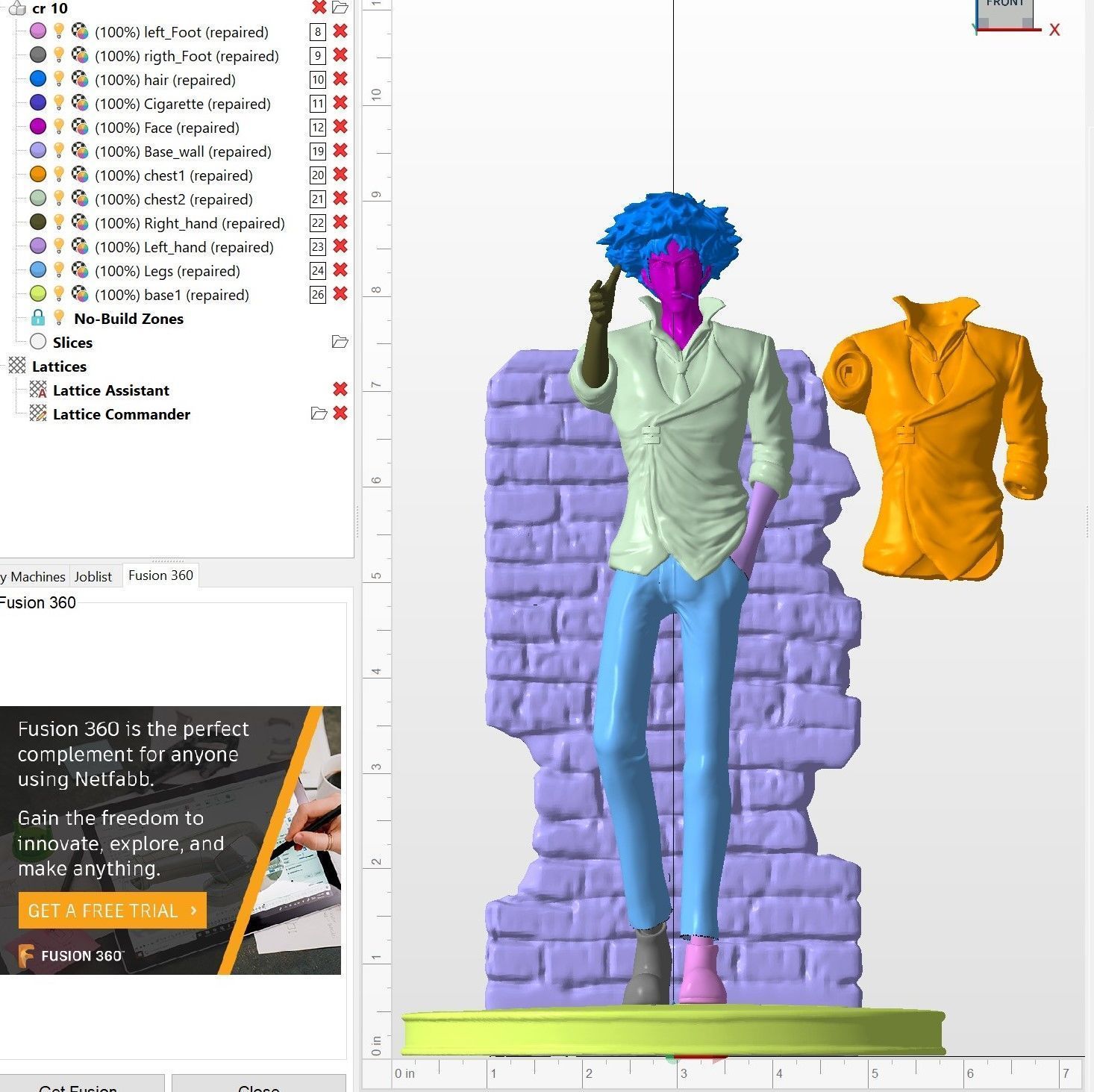Delete the Cigarette part using its red X
The height and width of the screenshot is (1092, 1094).
click(x=340, y=103)
